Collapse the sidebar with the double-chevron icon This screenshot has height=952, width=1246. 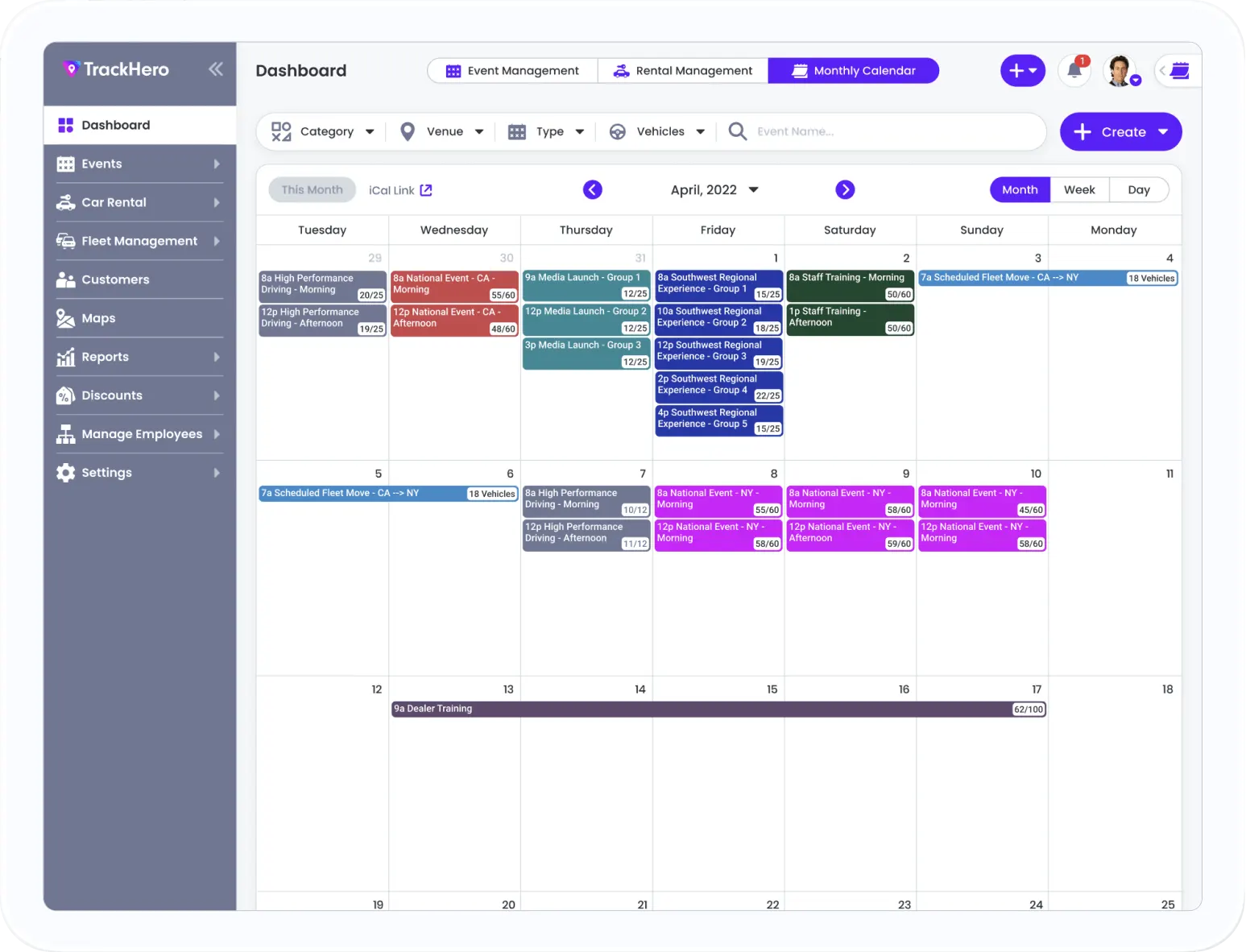(215, 69)
